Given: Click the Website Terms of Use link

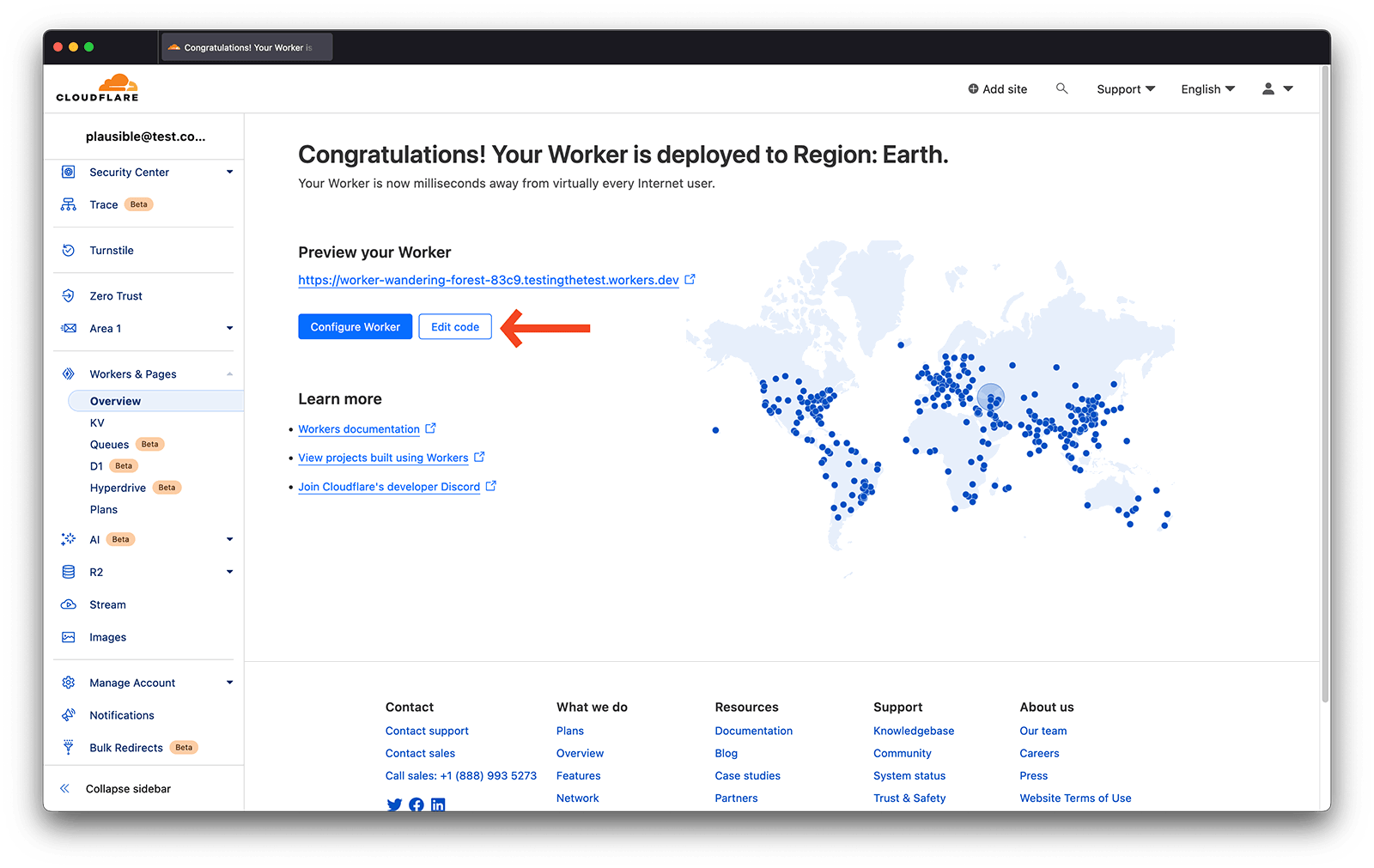Looking at the screenshot, I should click(x=1075, y=798).
